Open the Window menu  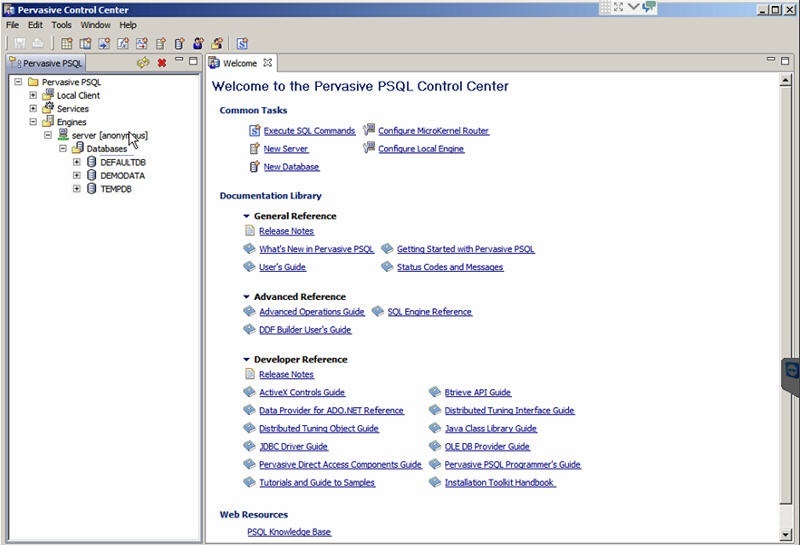pos(95,25)
